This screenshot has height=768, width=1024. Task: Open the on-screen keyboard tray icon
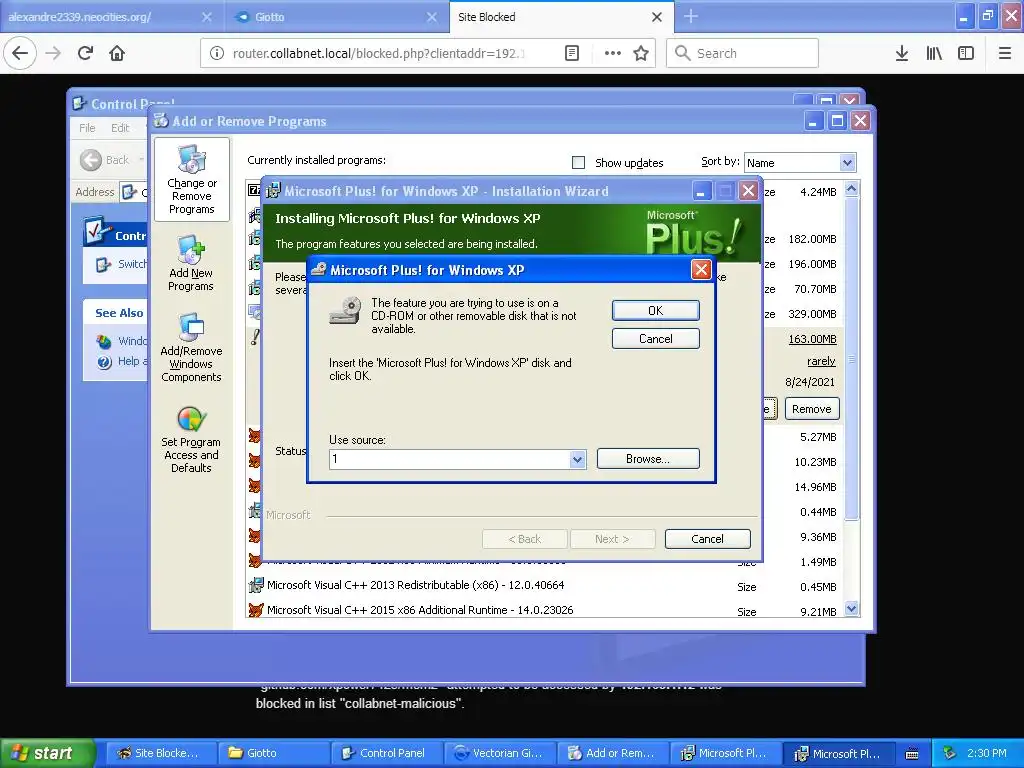912,754
